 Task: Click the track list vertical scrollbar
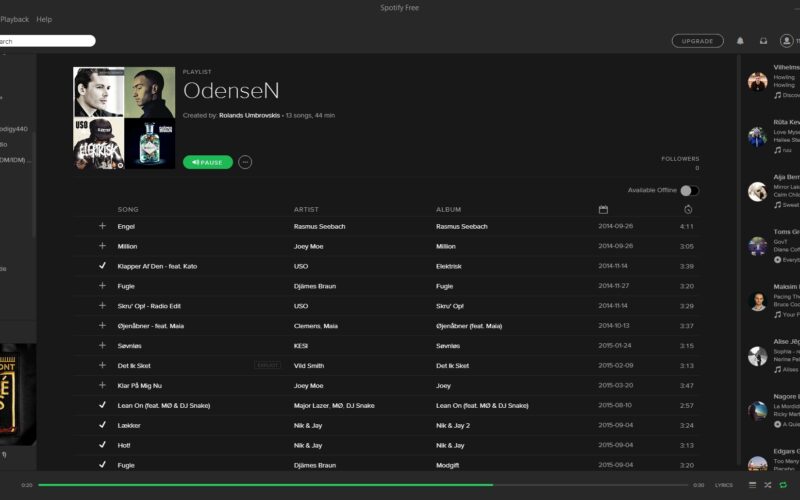[738, 260]
